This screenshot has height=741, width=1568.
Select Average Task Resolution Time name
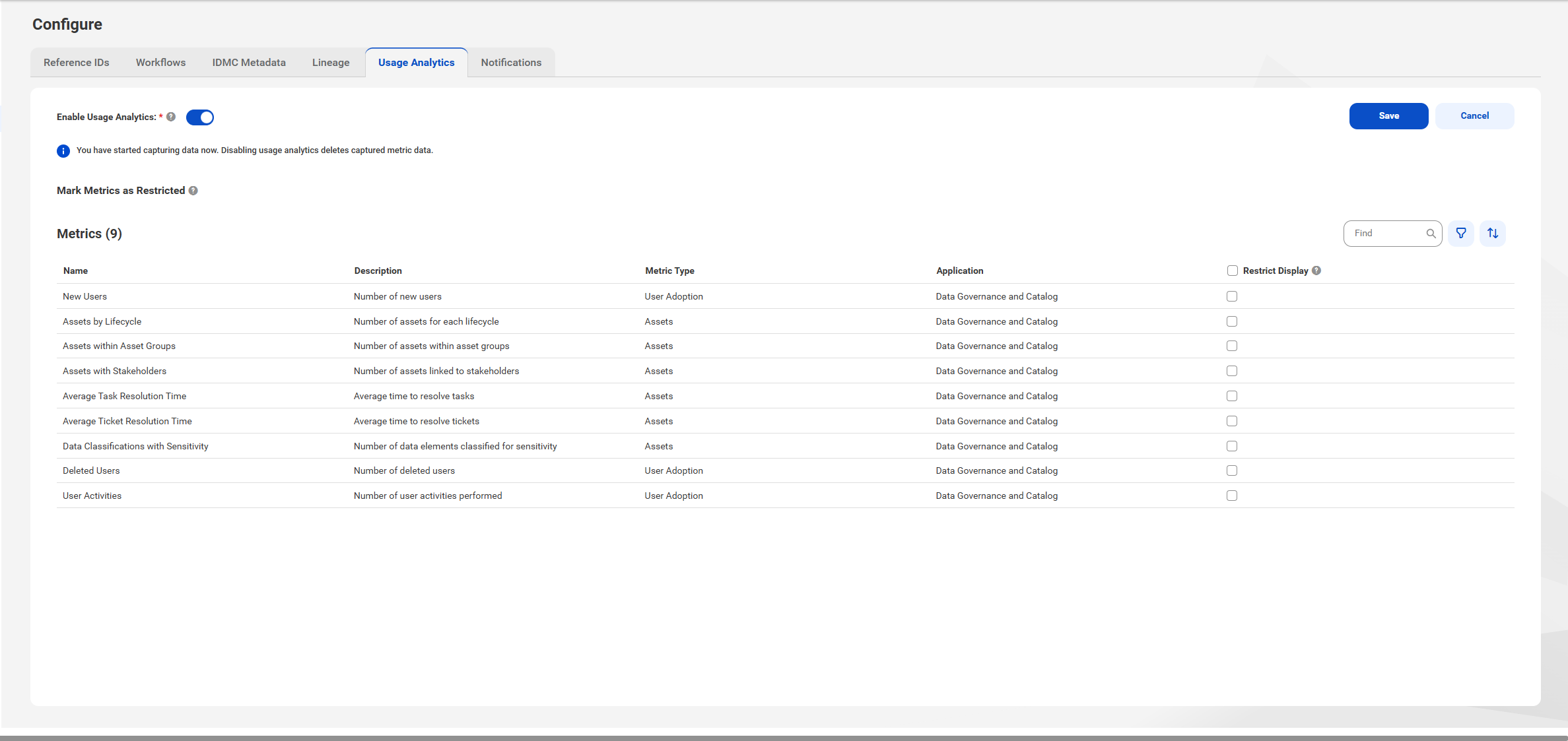125,397
